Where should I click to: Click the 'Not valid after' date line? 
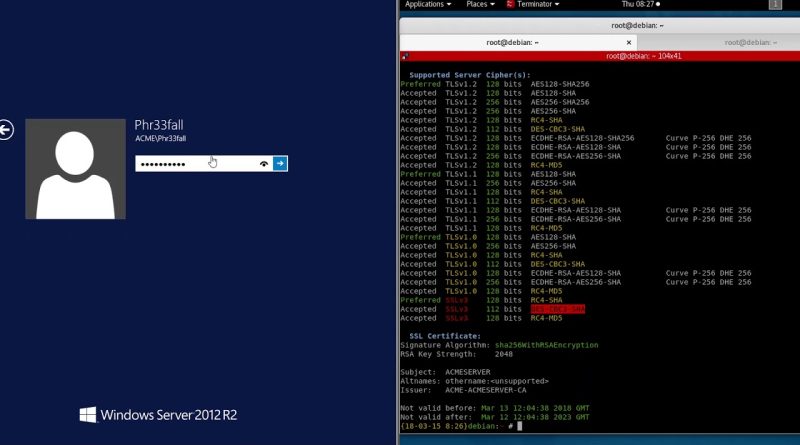495,417
